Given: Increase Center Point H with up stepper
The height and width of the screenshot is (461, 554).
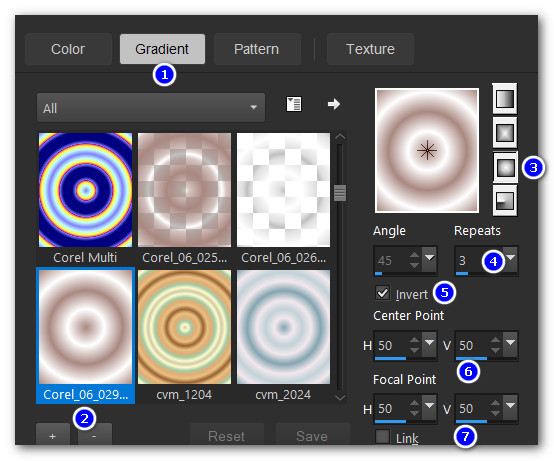Looking at the screenshot, I should click(x=414, y=340).
